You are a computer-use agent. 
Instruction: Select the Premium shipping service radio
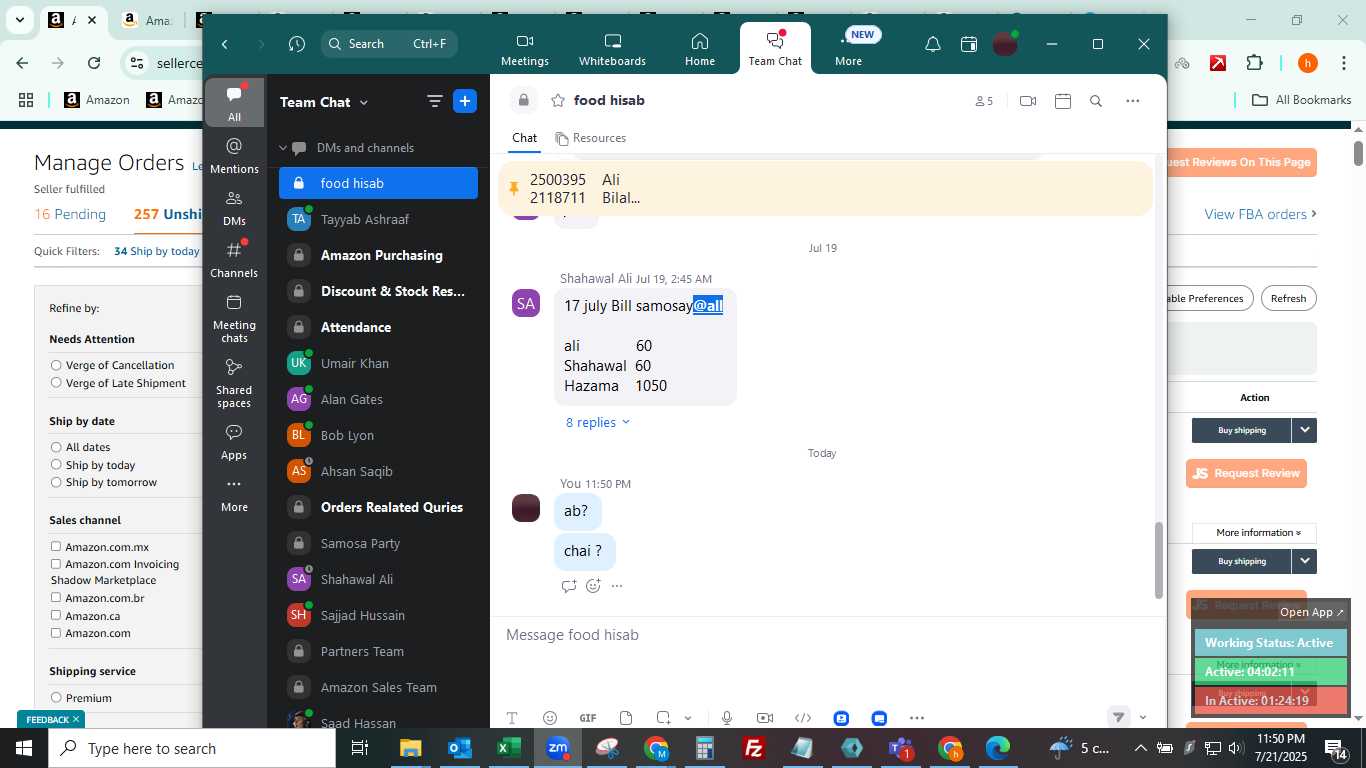[x=56, y=698]
